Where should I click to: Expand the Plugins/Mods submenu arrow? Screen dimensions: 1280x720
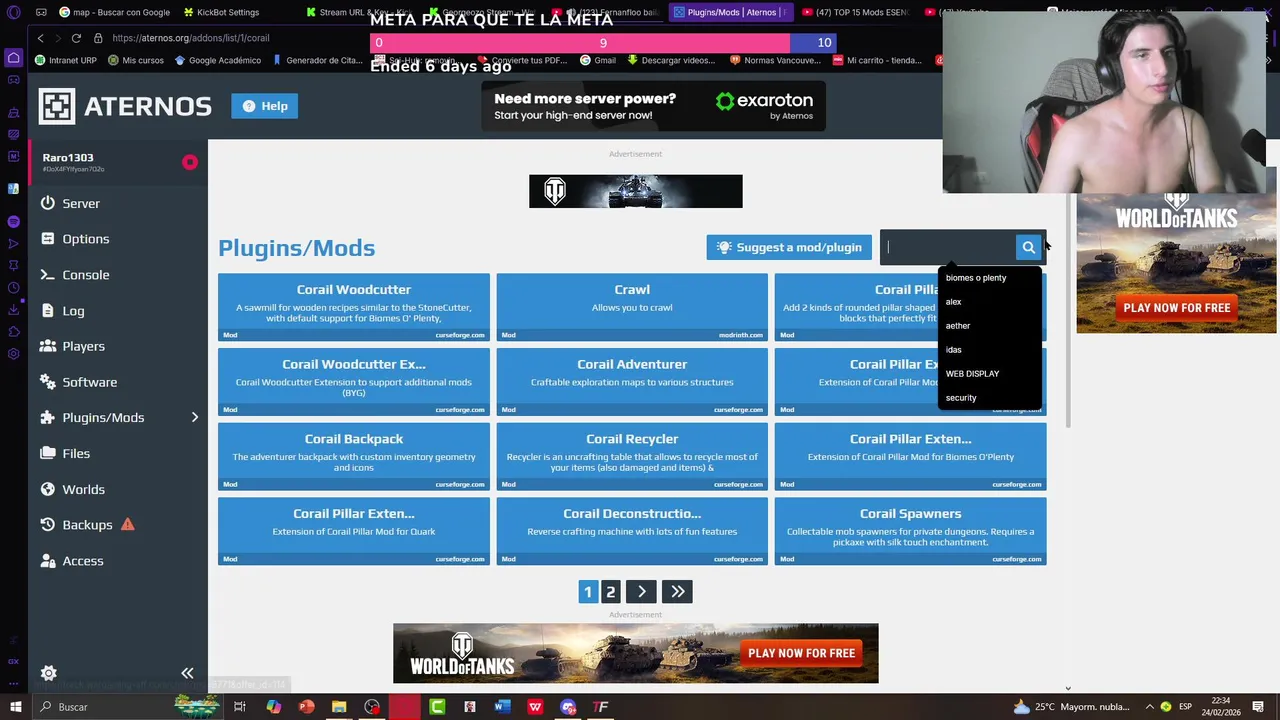(195, 417)
